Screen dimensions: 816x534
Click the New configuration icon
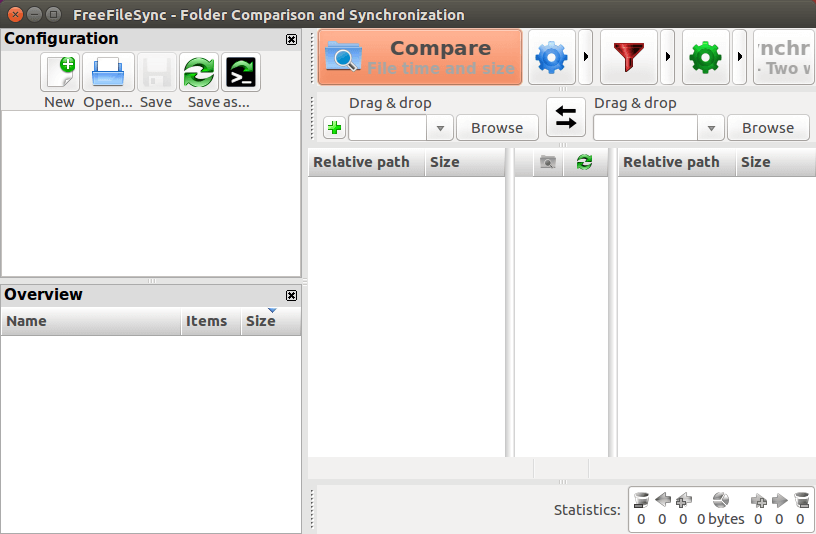[60, 73]
